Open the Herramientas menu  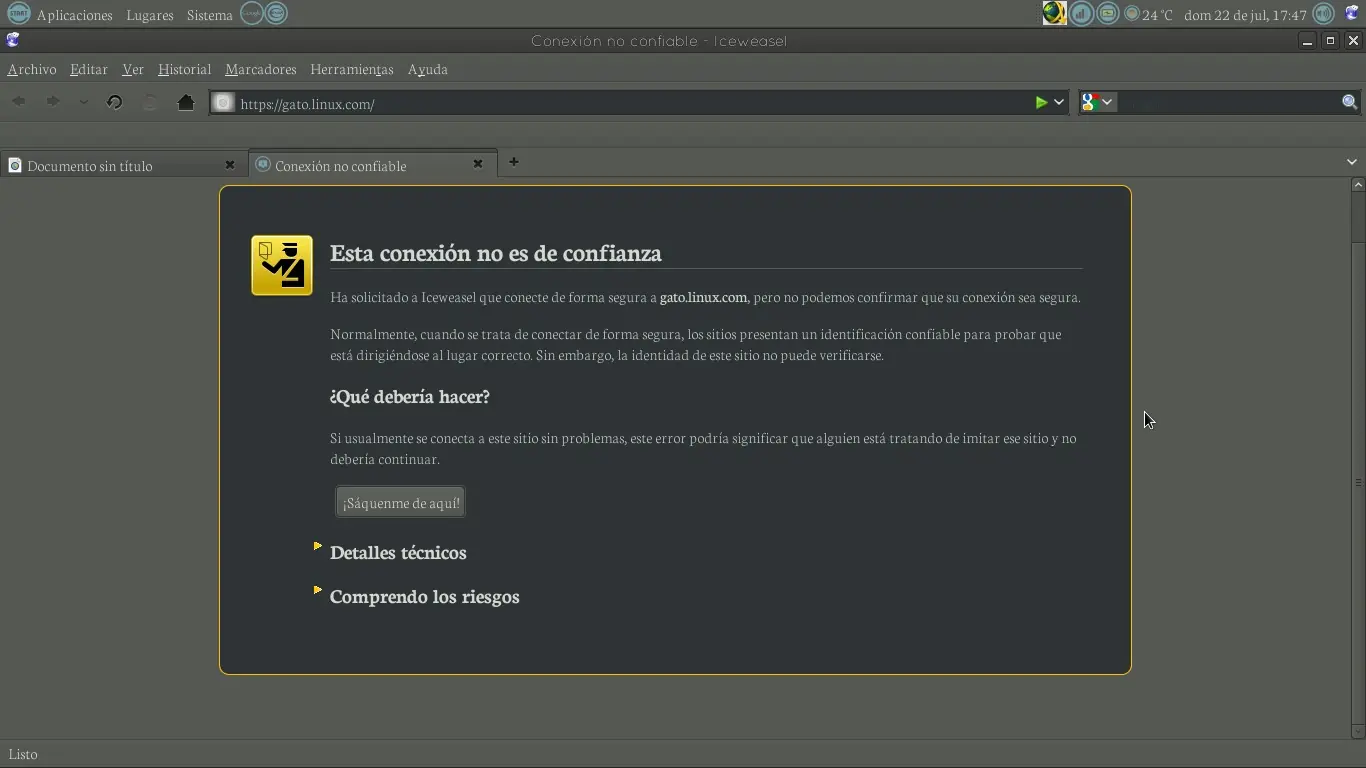[352, 69]
